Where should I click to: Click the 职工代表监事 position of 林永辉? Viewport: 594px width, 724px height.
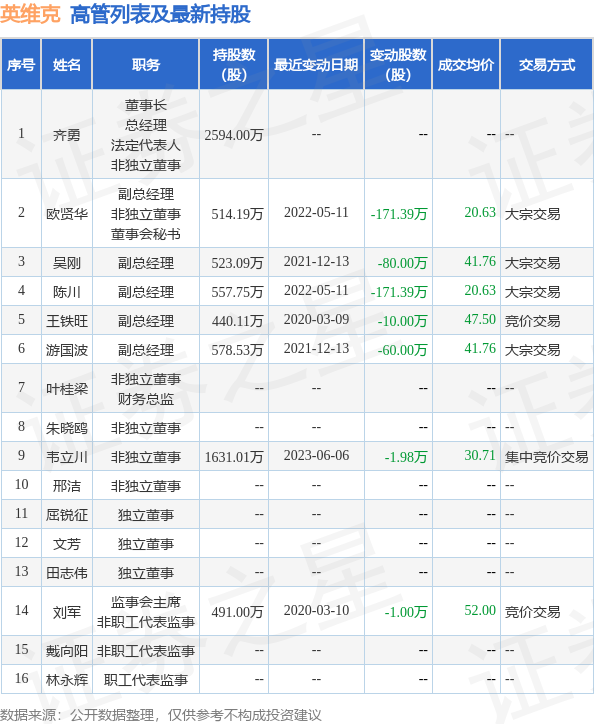click(x=145, y=680)
